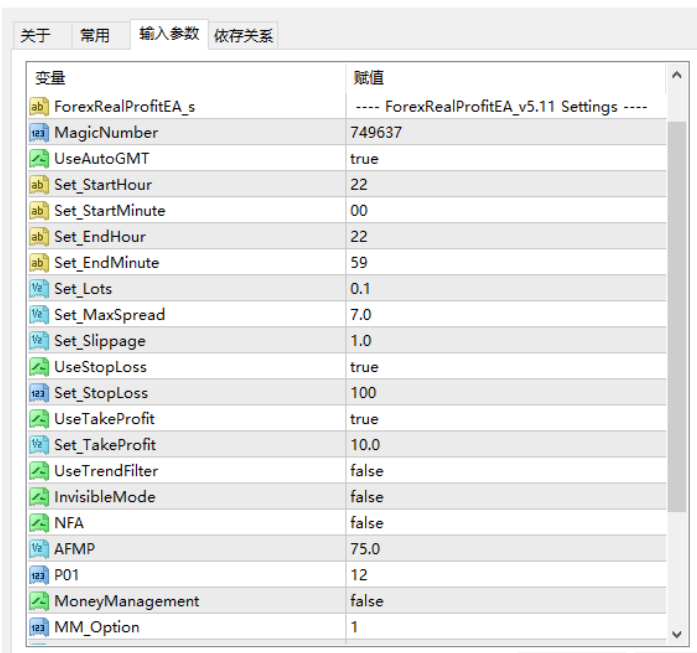Click the Set_EndMinute value 59
This screenshot has height=653, width=697.
click(359, 263)
